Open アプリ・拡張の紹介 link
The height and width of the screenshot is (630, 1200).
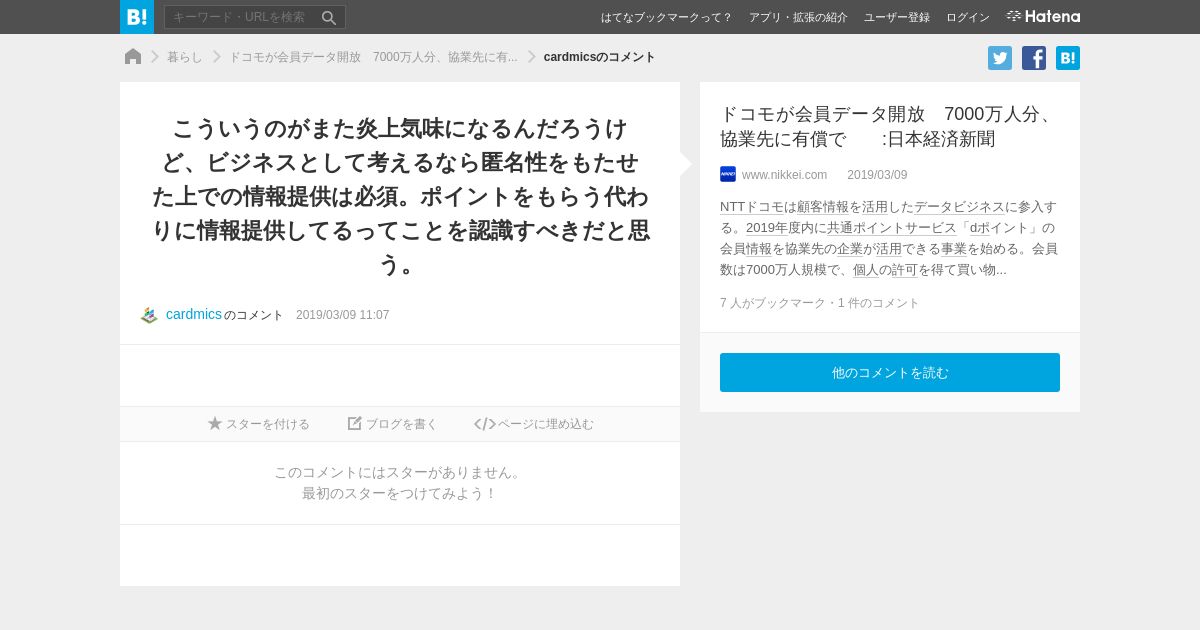click(798, 17)
